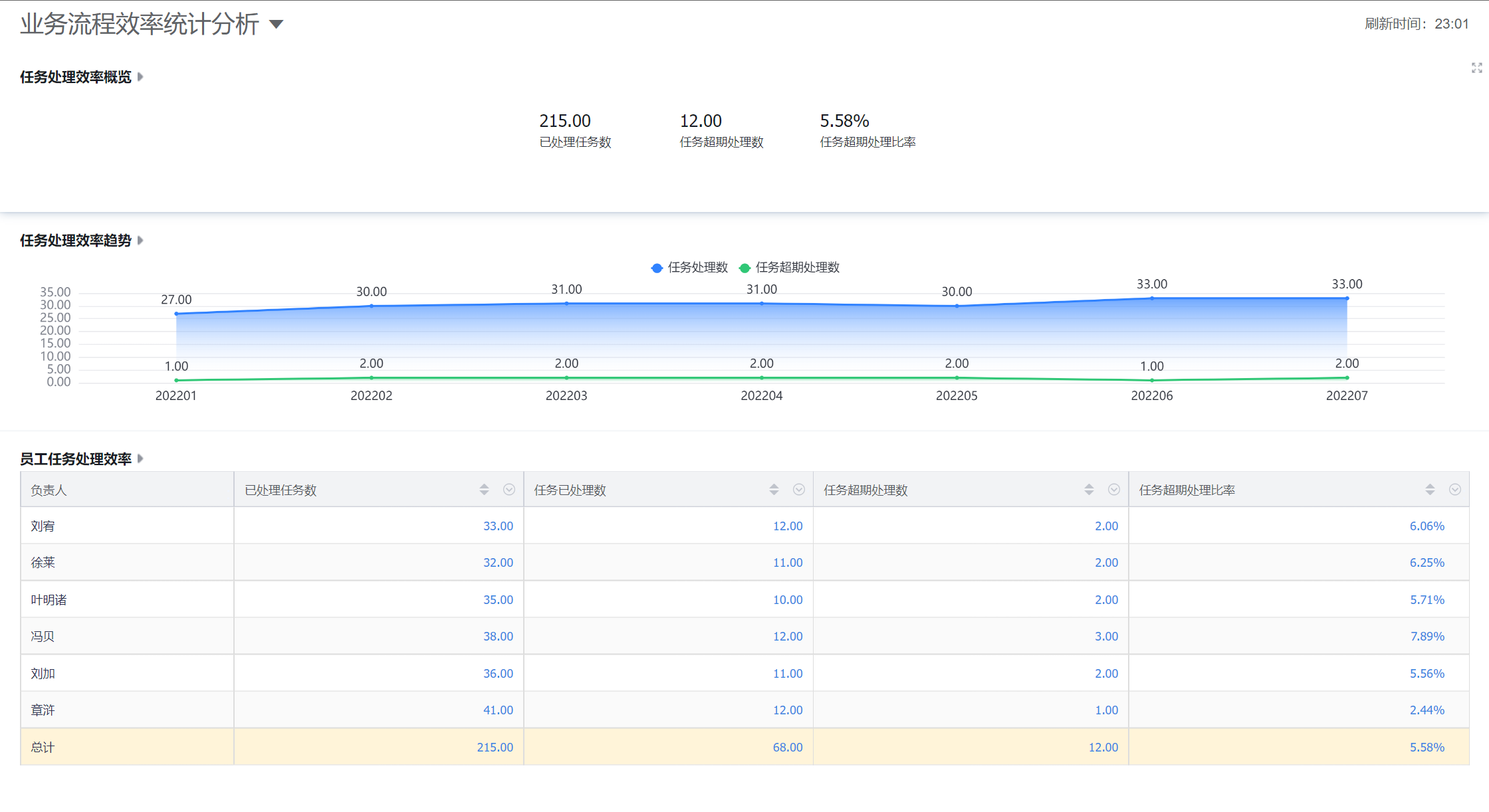Click the fullscreen expand icon at top right

pyautogui.click(x=1477, y=68)
